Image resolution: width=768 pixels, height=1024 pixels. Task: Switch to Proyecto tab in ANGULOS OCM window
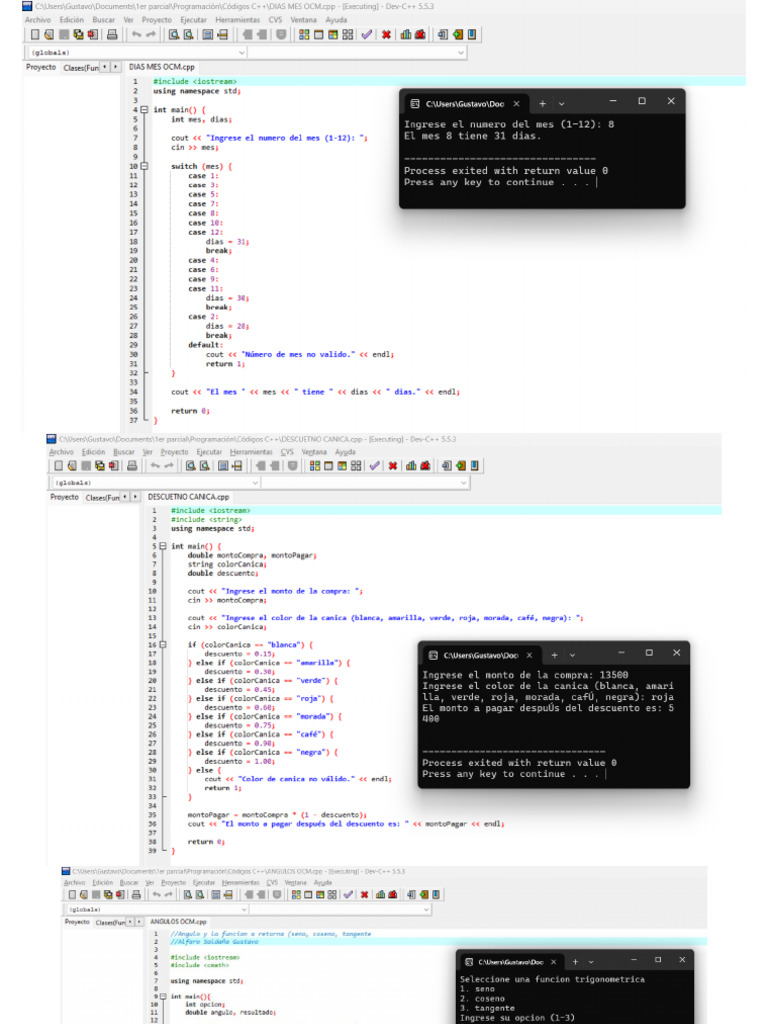(x=77, y=921)
